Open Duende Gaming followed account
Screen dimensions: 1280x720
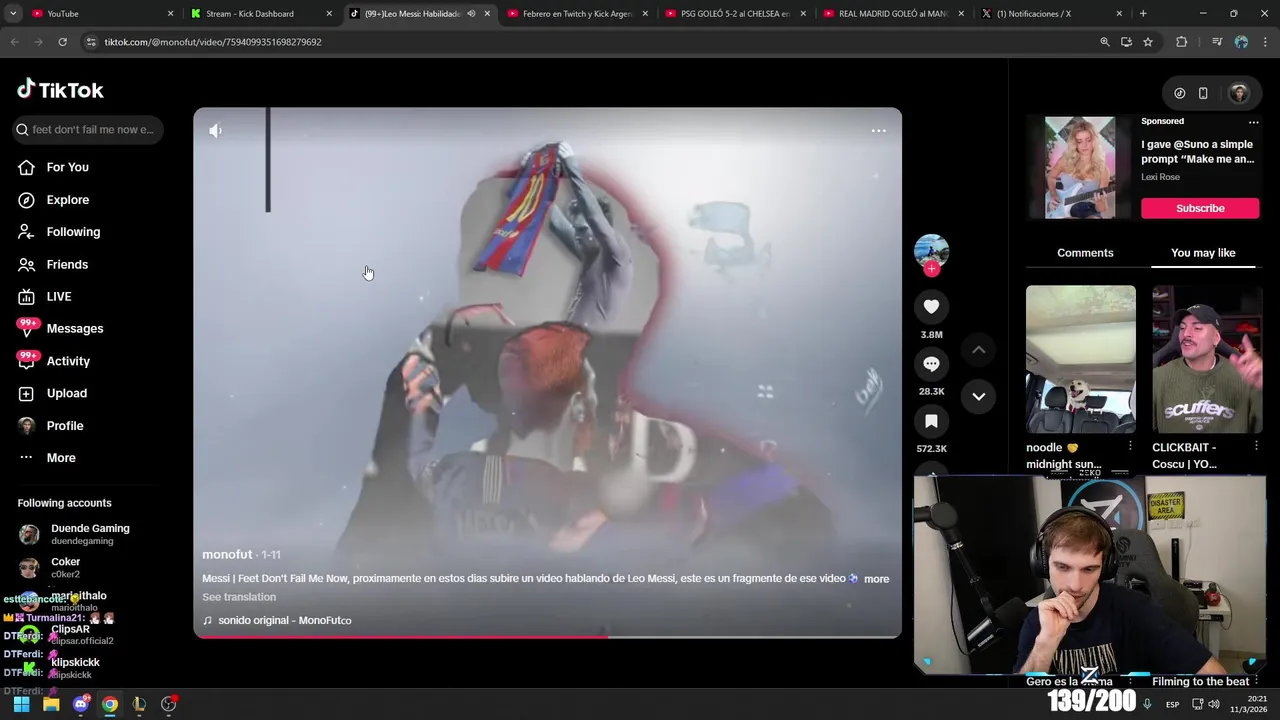coord(88,534)
